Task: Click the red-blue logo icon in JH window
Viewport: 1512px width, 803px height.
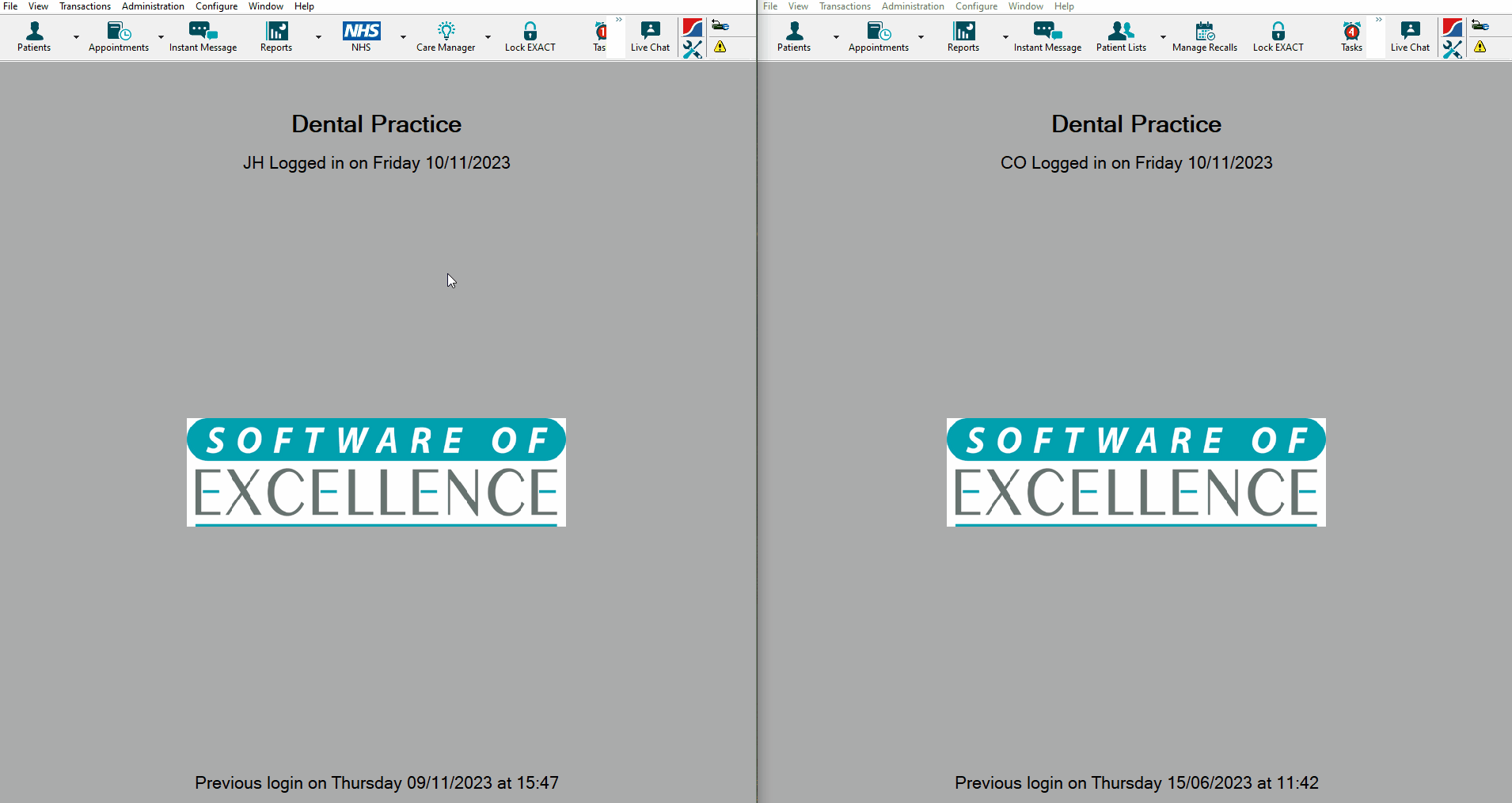Action: coord(693,28)
